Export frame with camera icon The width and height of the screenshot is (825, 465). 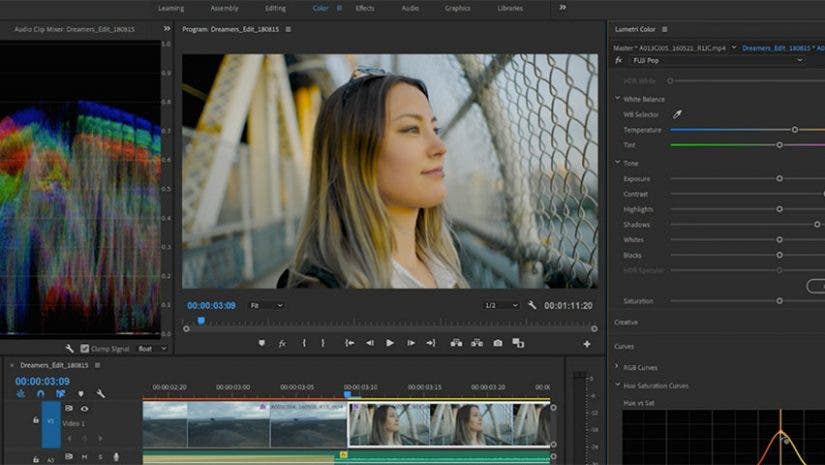click(498, 343)
